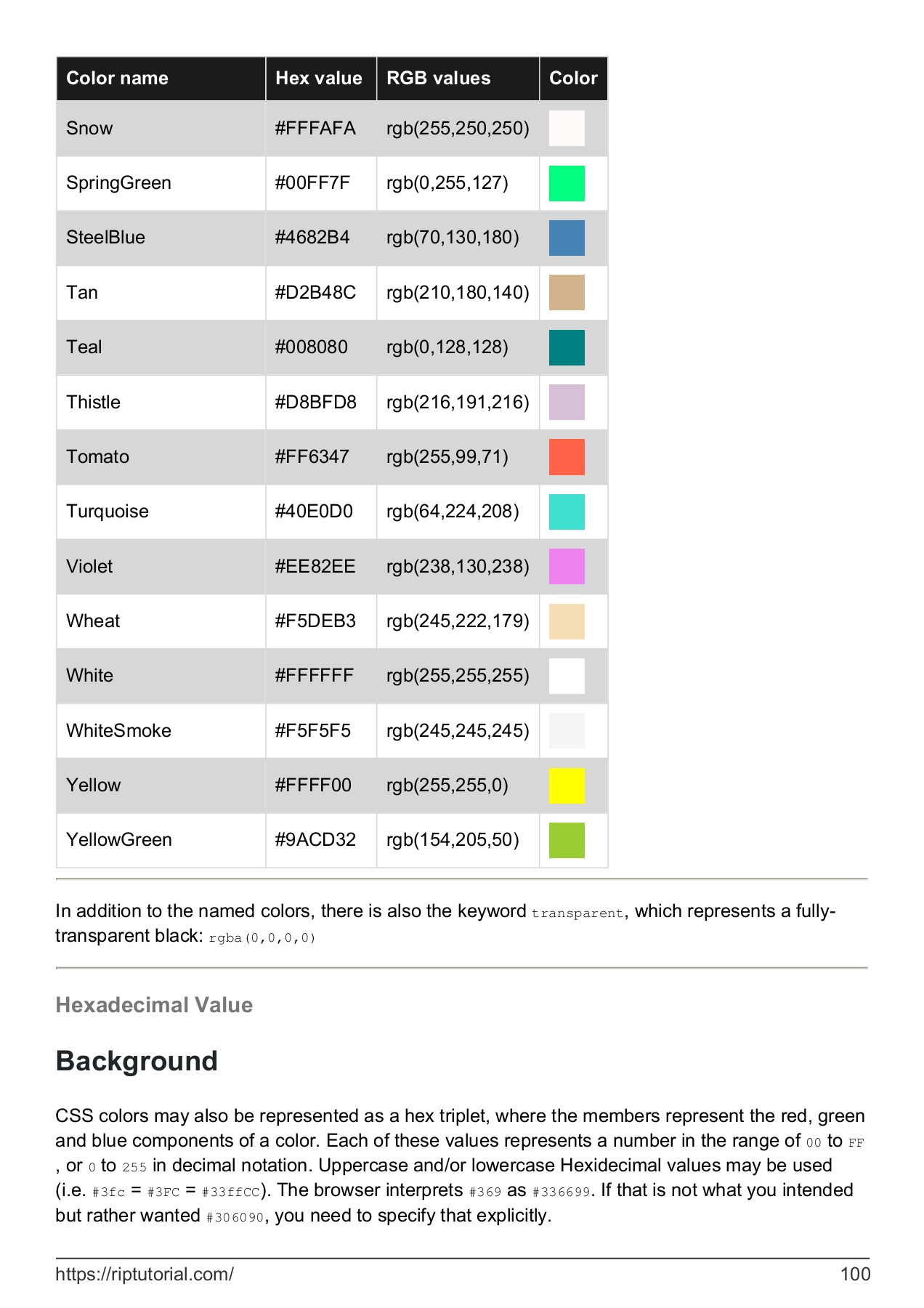The height and width of the screenshot is (1308, 924).
Task: Open the riptutorial.com footer link
Action: pos(145,1274)
